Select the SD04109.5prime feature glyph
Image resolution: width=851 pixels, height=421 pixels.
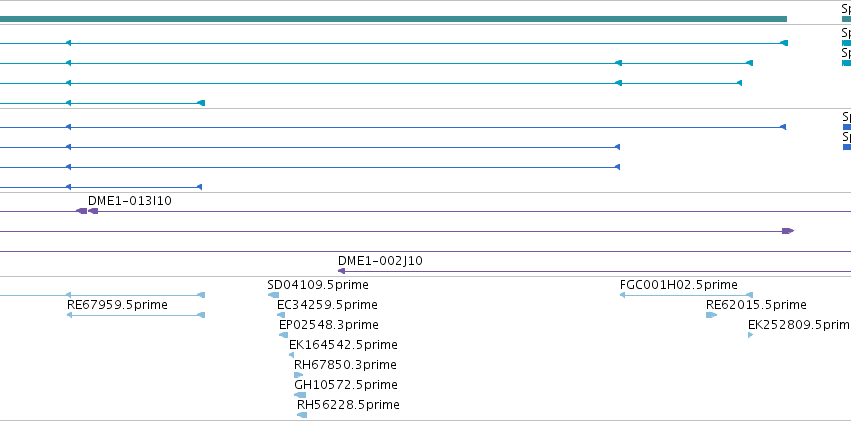(274, 295)
